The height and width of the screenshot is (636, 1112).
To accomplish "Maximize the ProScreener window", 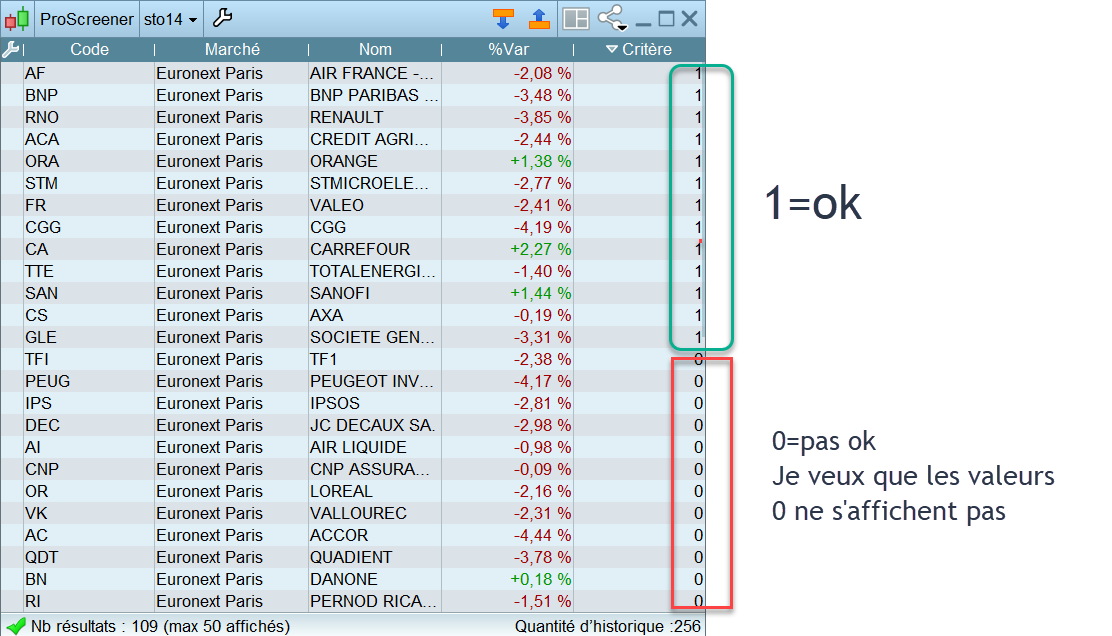I will tap(666, 19).
